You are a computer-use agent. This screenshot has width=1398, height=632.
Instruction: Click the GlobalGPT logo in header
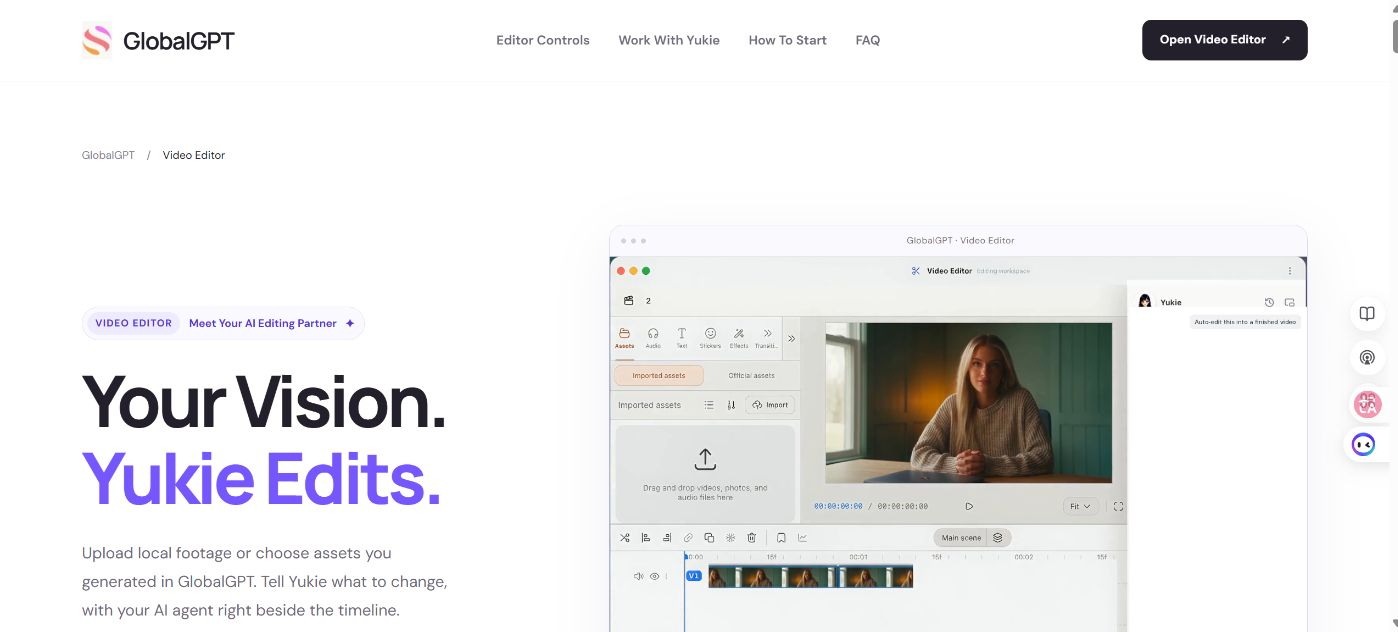pyautogui.click(x=158, y=41)
